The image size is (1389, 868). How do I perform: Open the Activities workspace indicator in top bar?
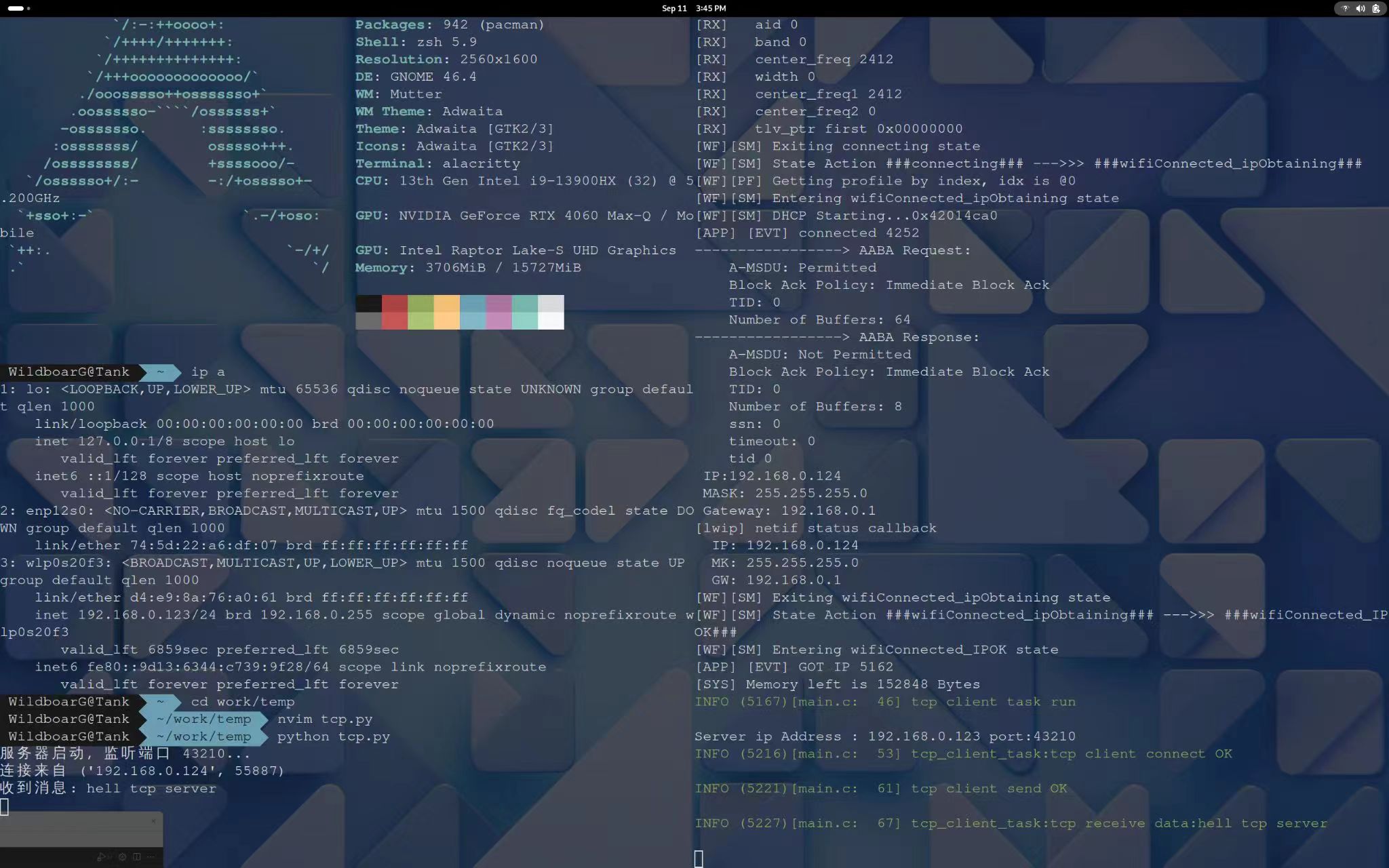click(x=18, y=8)
